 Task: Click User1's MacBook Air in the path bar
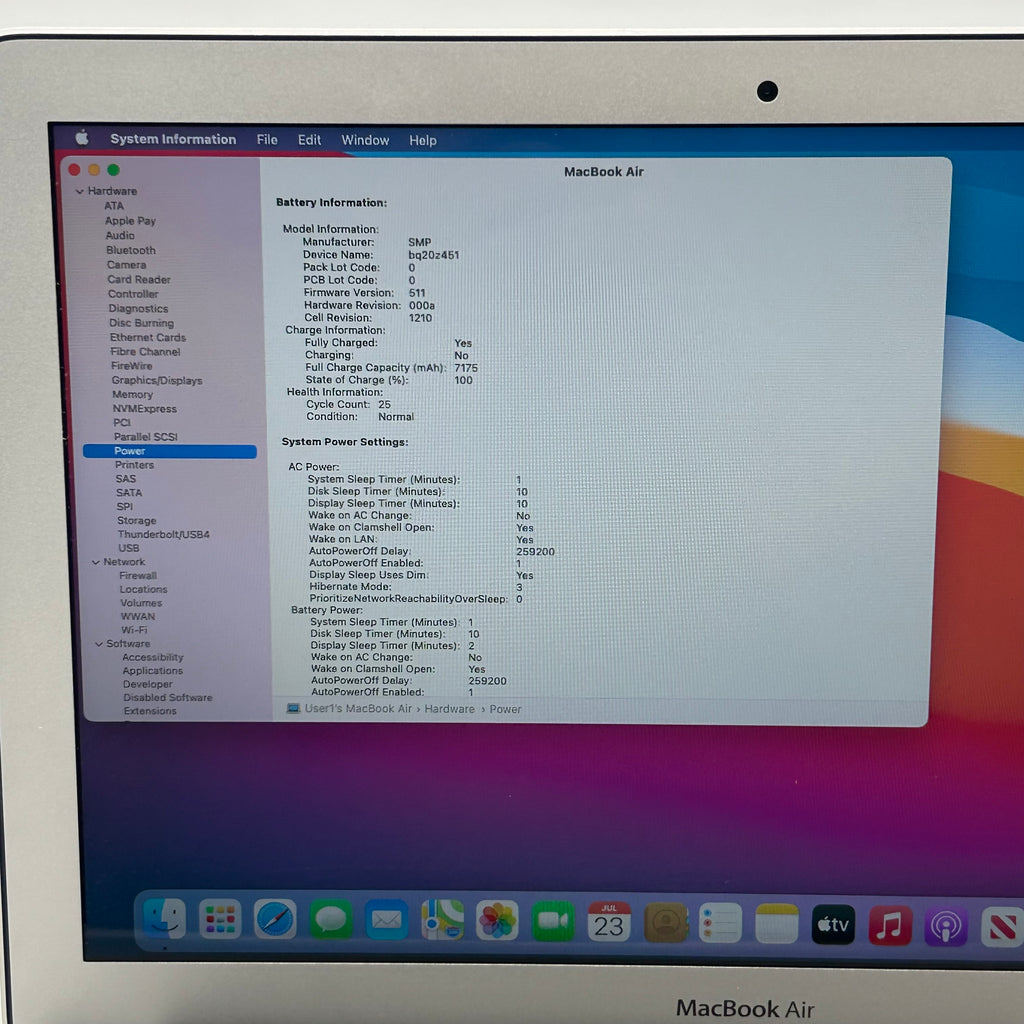pos(358,709)
